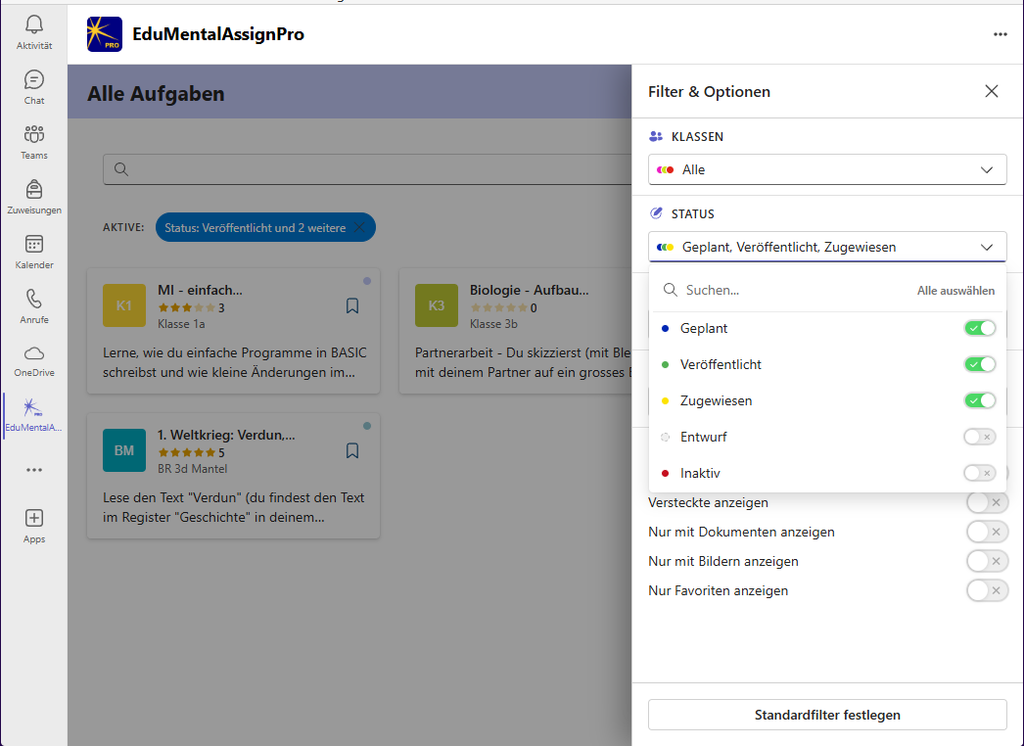This screenshot has height=746, width=1024.
Task: Disable the Veröffentlicht status toggle
Action: pos(980,364)
